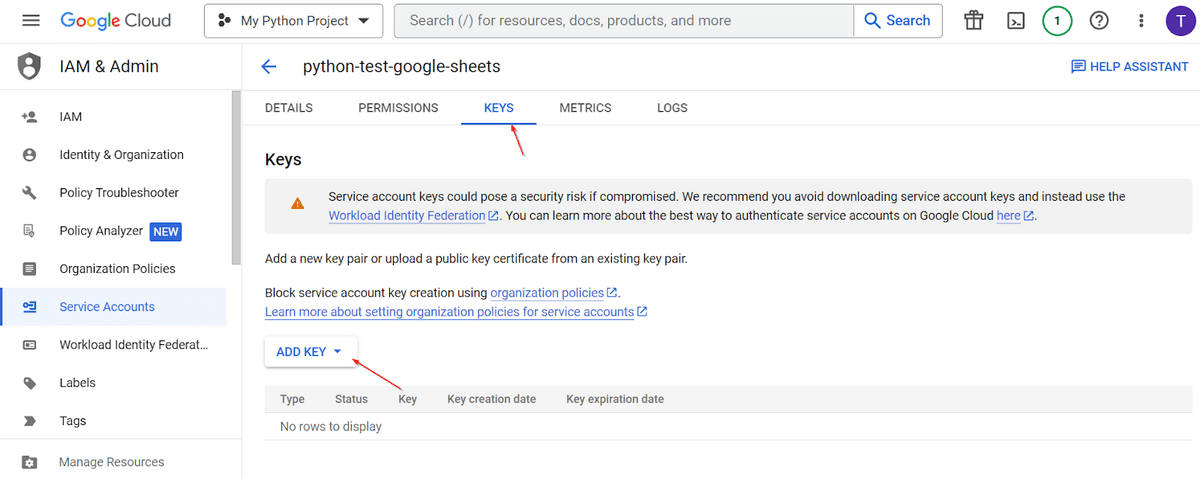1200x479 pixels.
Task: Open the organization policies link
Action: click(547, 293)
